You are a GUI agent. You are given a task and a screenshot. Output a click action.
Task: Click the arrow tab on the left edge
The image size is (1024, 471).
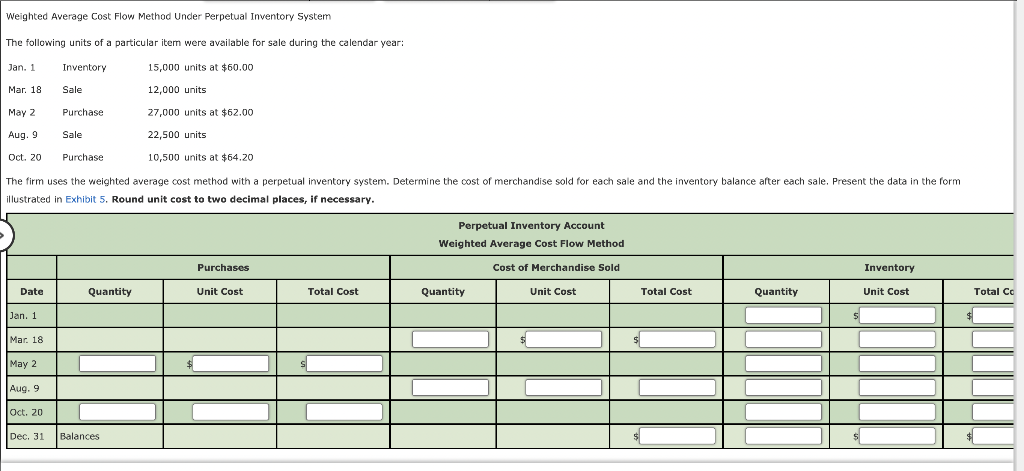pos(5,236)
